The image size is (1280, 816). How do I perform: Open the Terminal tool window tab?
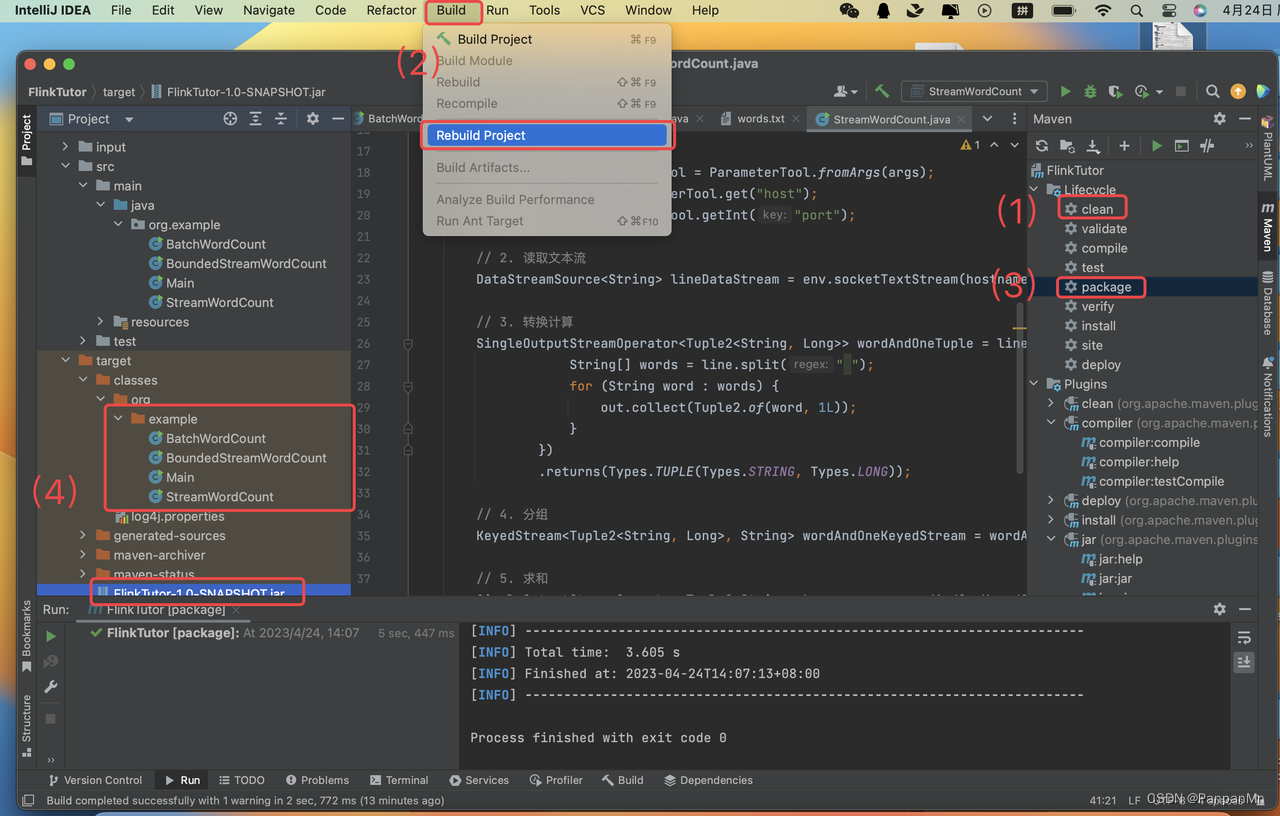click(x=399, y=780)
